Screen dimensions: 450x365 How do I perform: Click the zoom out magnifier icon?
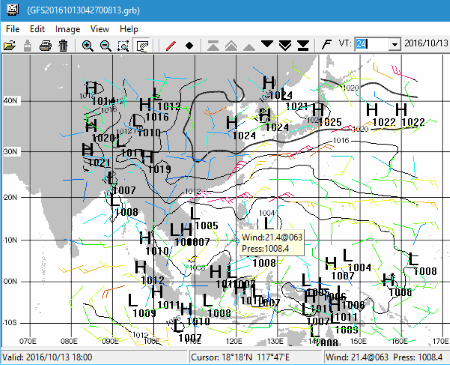[106, 45]
